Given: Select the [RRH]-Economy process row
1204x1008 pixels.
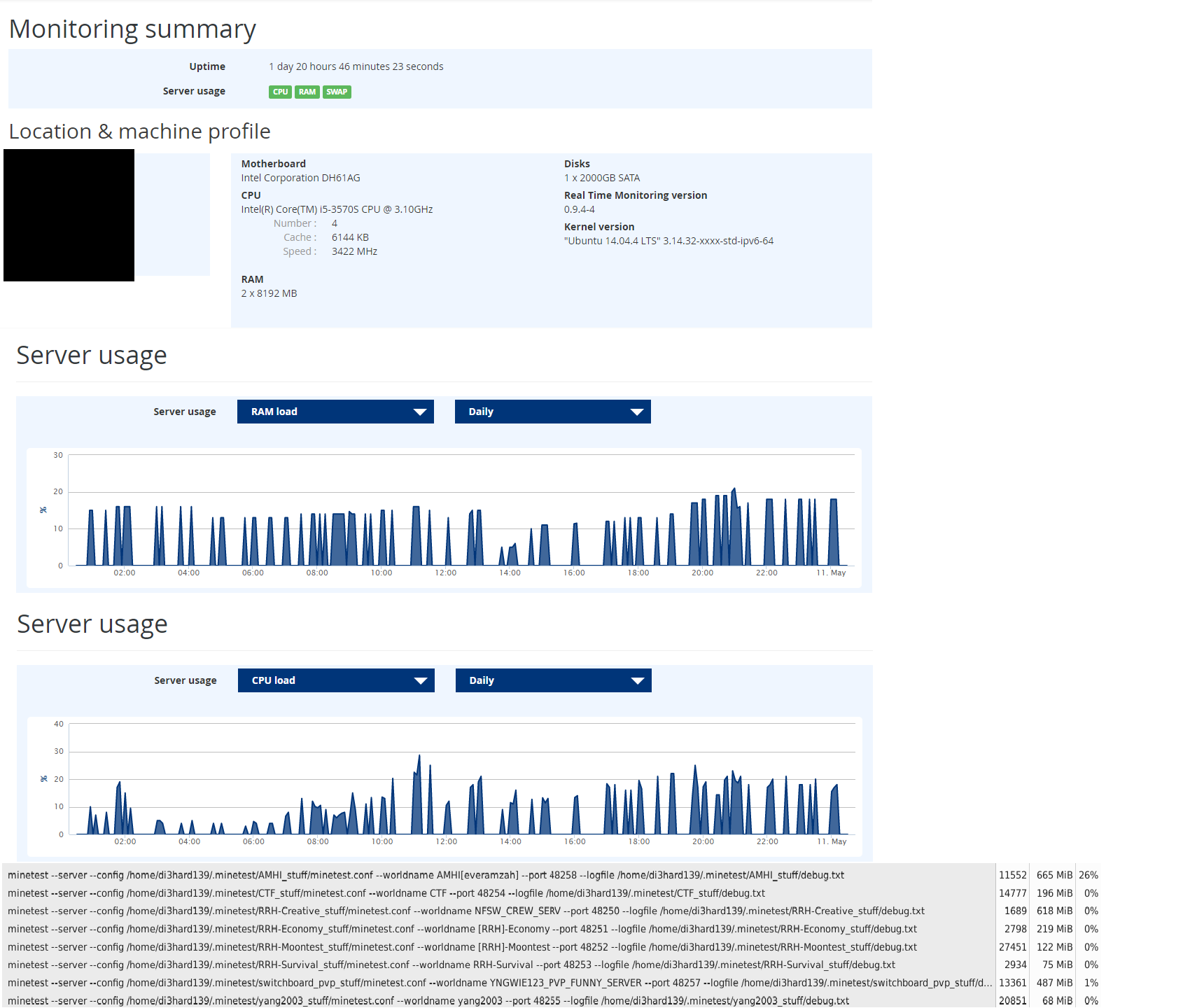Looking at the screenshot, I should click(462, 929).
